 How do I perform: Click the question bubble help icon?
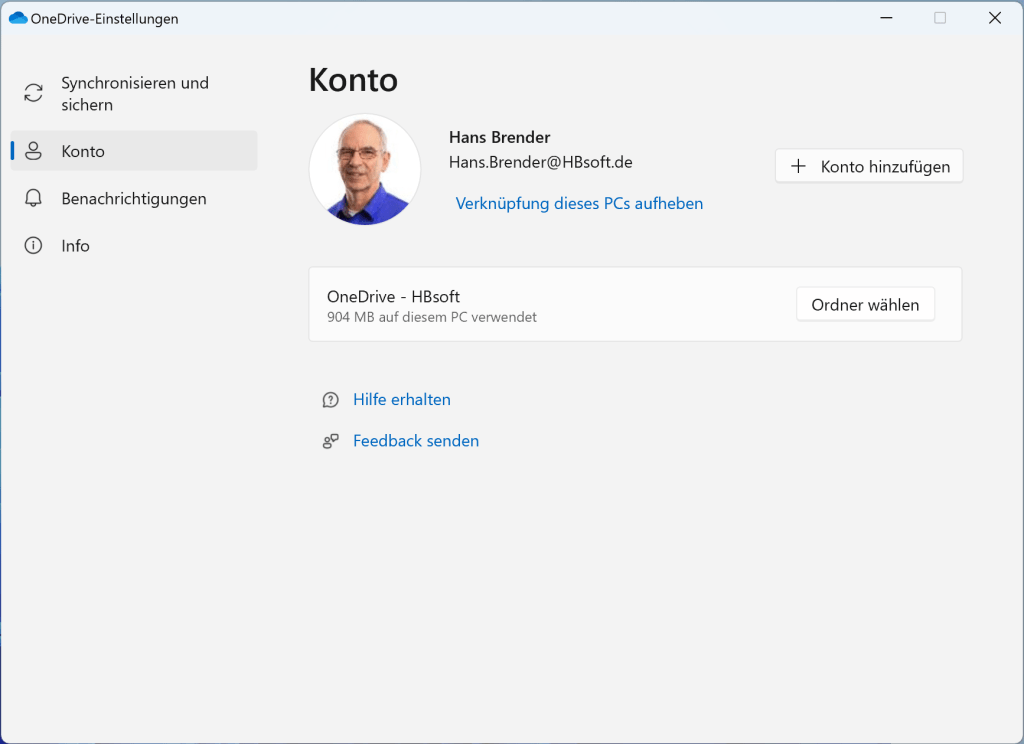[x=330, y=400]
